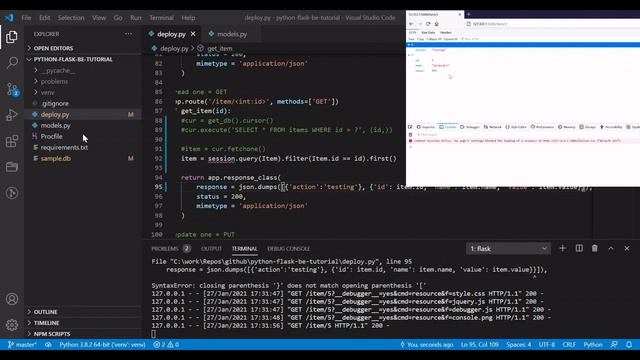The height and width of the screenshot is (360, 640).
Task: Switch to the DEBUG CONSOLE tab
Action: point(288,248)
